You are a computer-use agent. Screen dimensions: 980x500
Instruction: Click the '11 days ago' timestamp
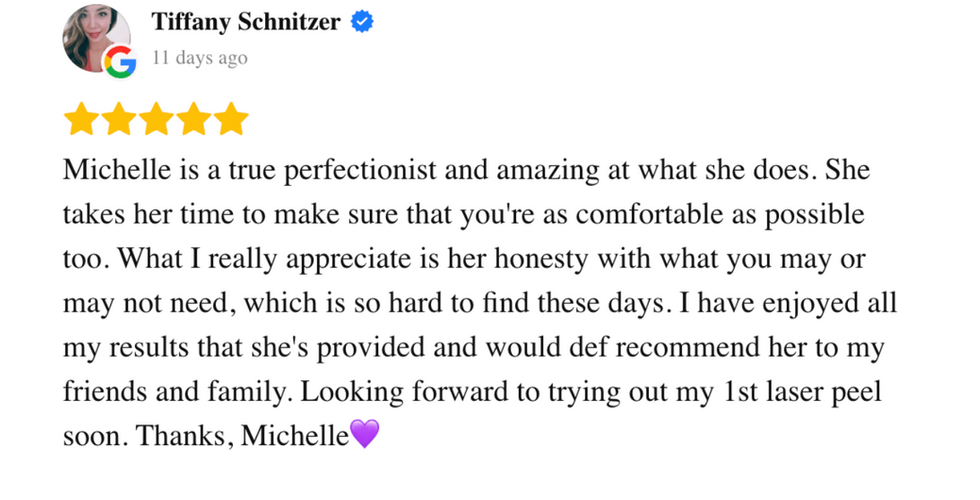(199, 58)
